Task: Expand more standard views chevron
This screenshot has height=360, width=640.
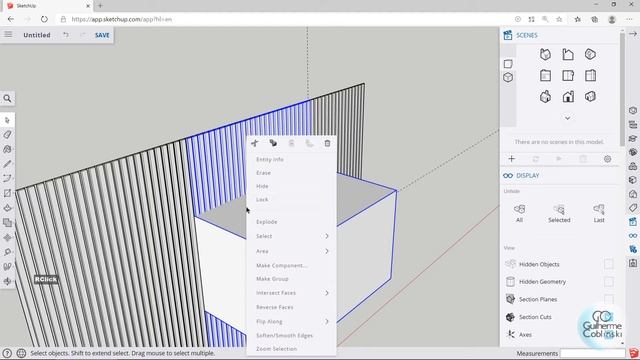Action: (567, 118)
